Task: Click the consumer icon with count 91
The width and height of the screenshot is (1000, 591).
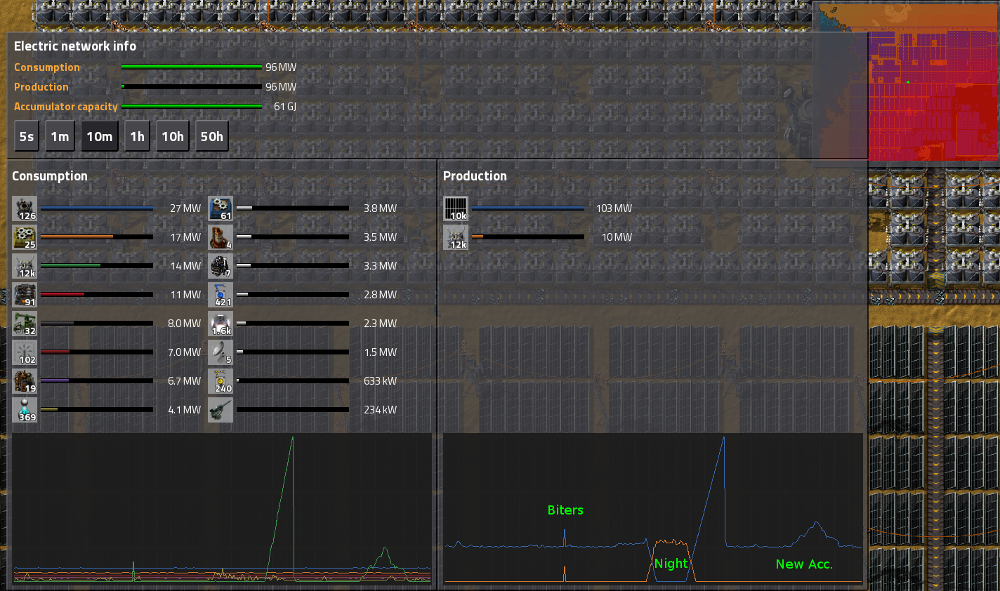Action: (x=25, y=295)
